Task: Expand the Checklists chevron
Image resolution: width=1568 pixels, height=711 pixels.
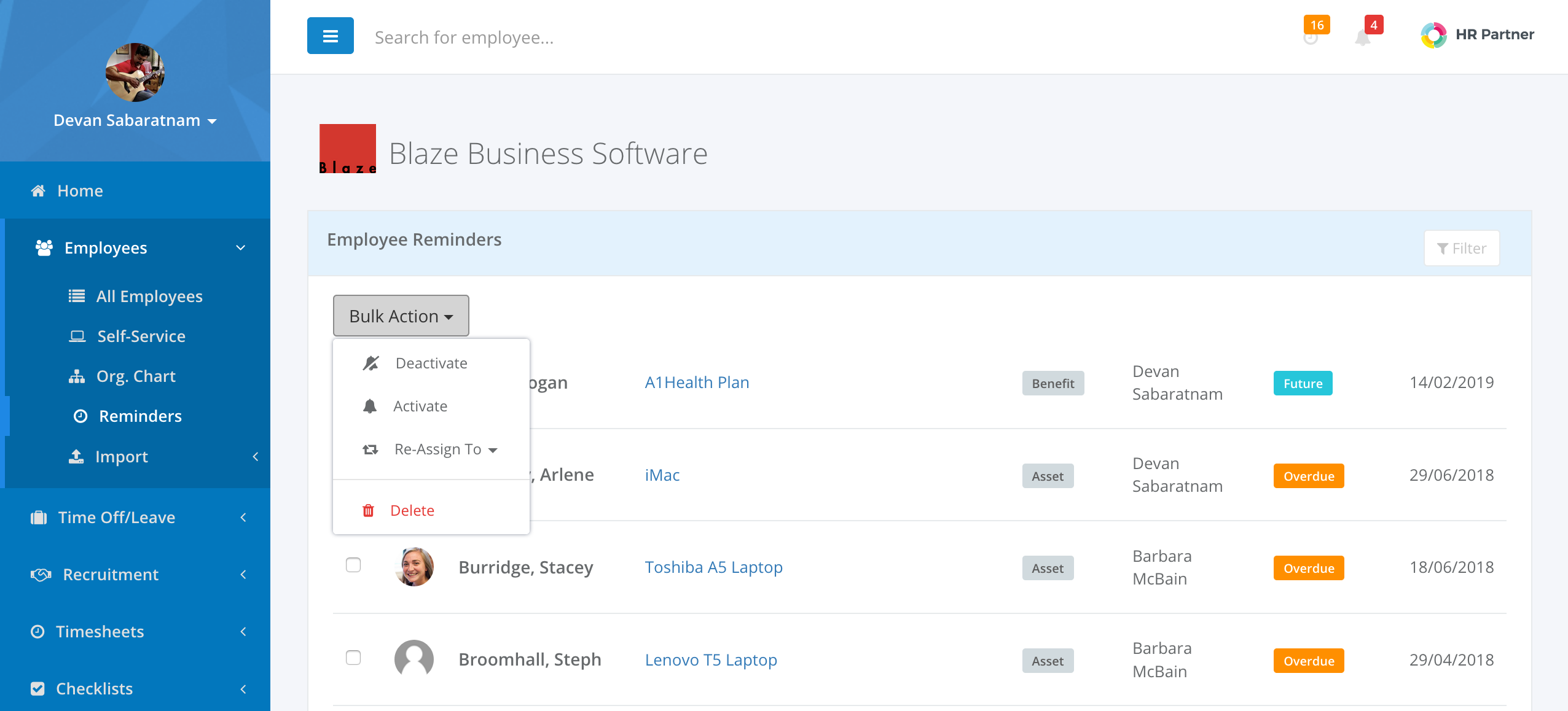Action: click(x=243, y=688)
